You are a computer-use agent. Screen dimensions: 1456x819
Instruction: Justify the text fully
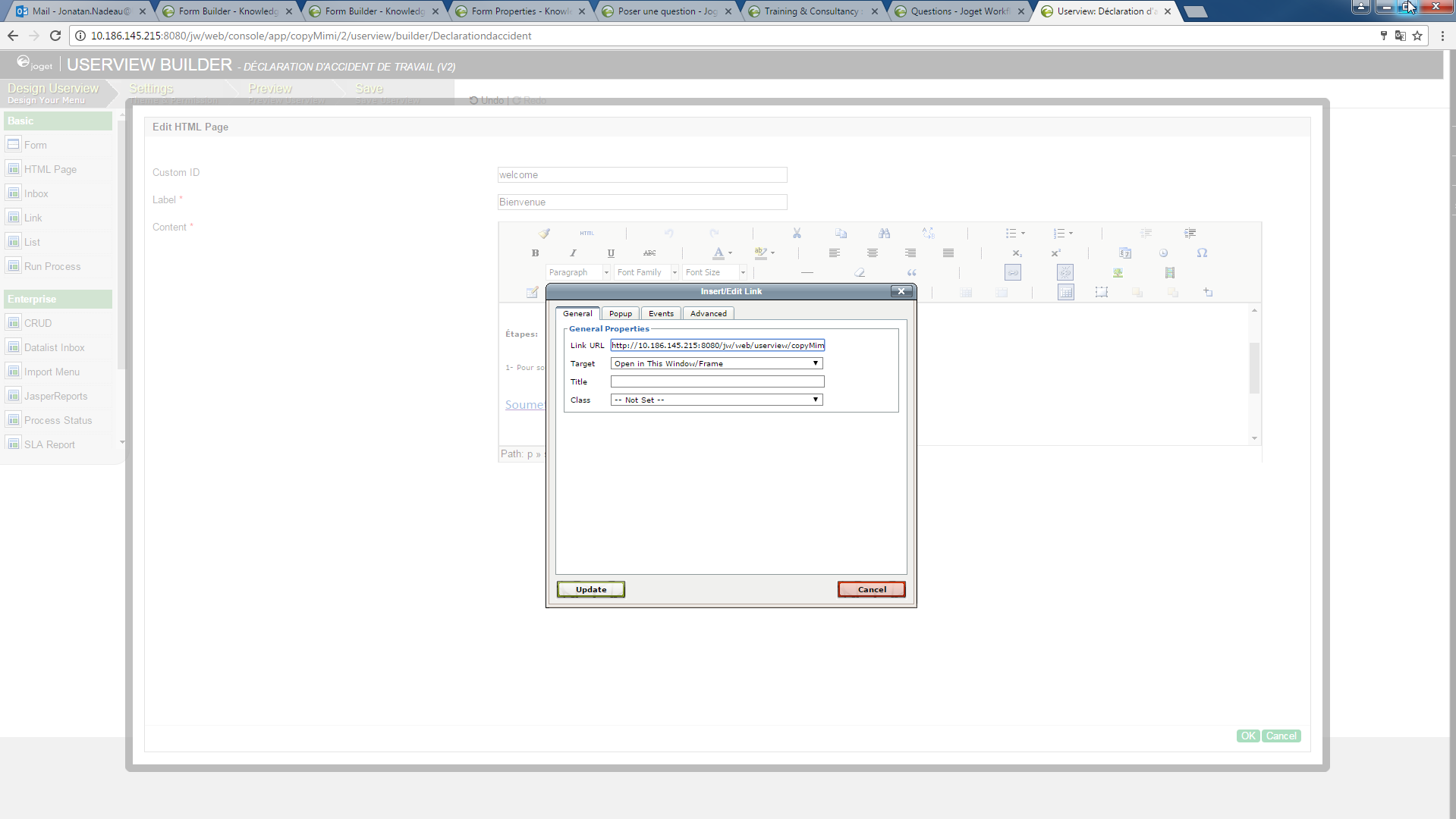coord(948,253)
